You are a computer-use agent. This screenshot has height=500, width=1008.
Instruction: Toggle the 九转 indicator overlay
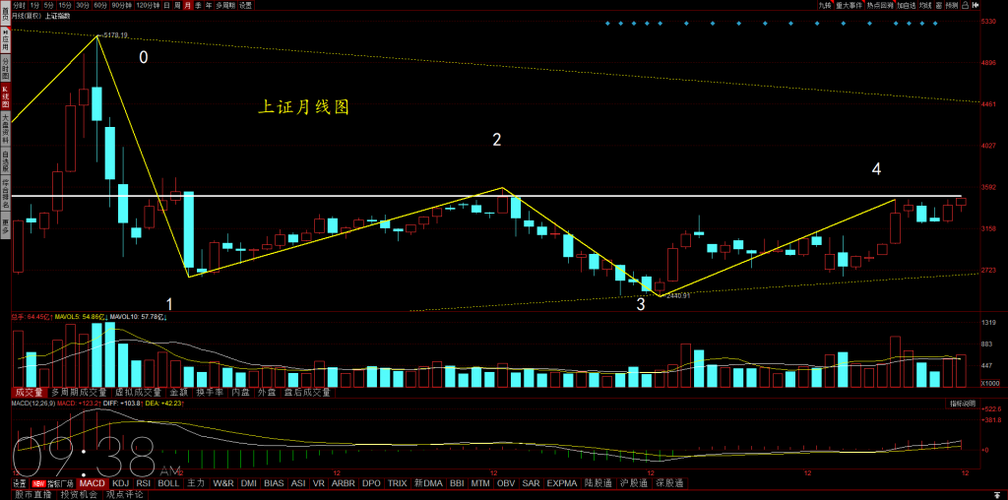point(825,5)
